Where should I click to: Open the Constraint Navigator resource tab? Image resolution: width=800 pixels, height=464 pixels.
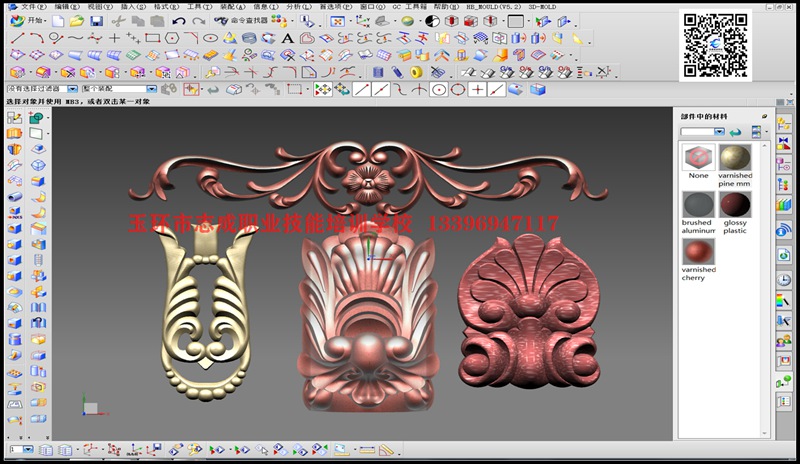coord(784,144)
